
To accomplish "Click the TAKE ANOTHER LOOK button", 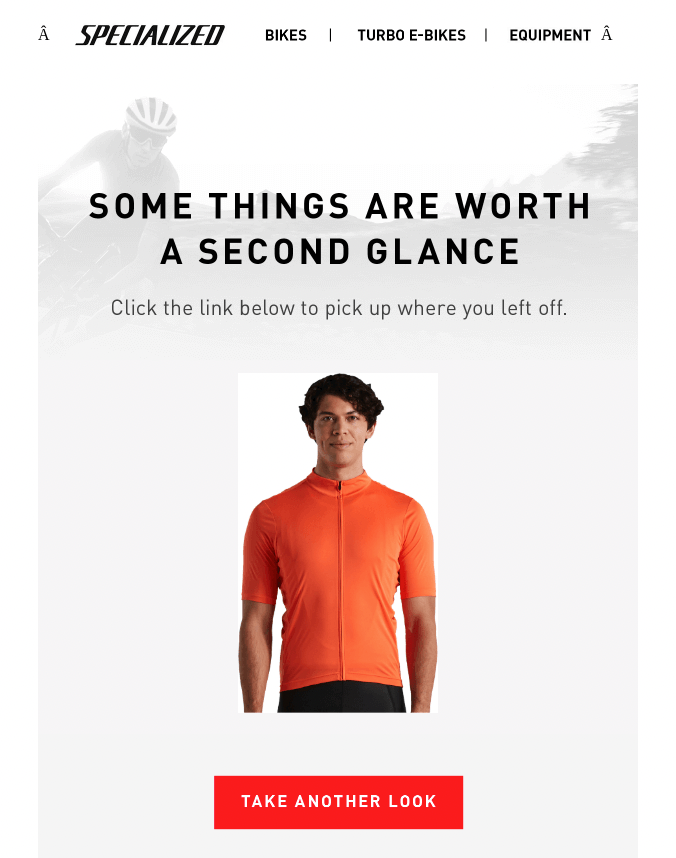I will coord(338,802).
